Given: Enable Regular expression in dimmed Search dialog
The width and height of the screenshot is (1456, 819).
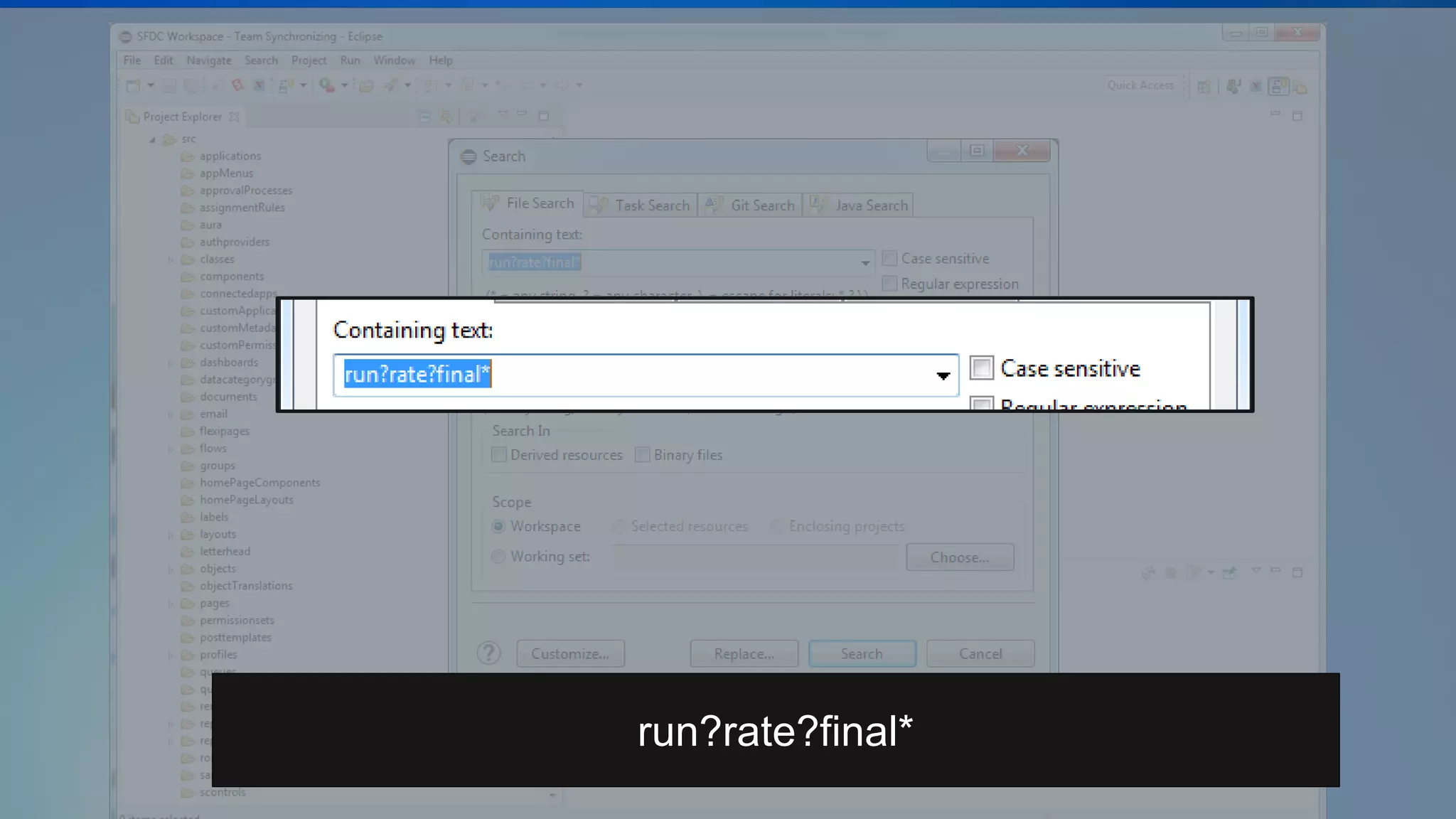Looking at the screenshot, I should coord(889,284).
